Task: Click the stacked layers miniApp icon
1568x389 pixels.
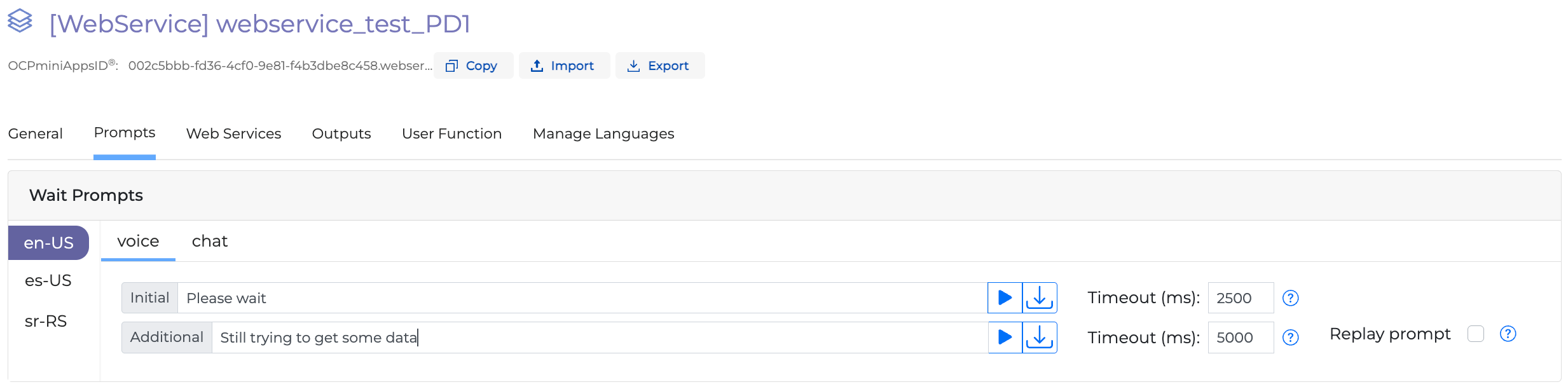Action: pos(20,21)
